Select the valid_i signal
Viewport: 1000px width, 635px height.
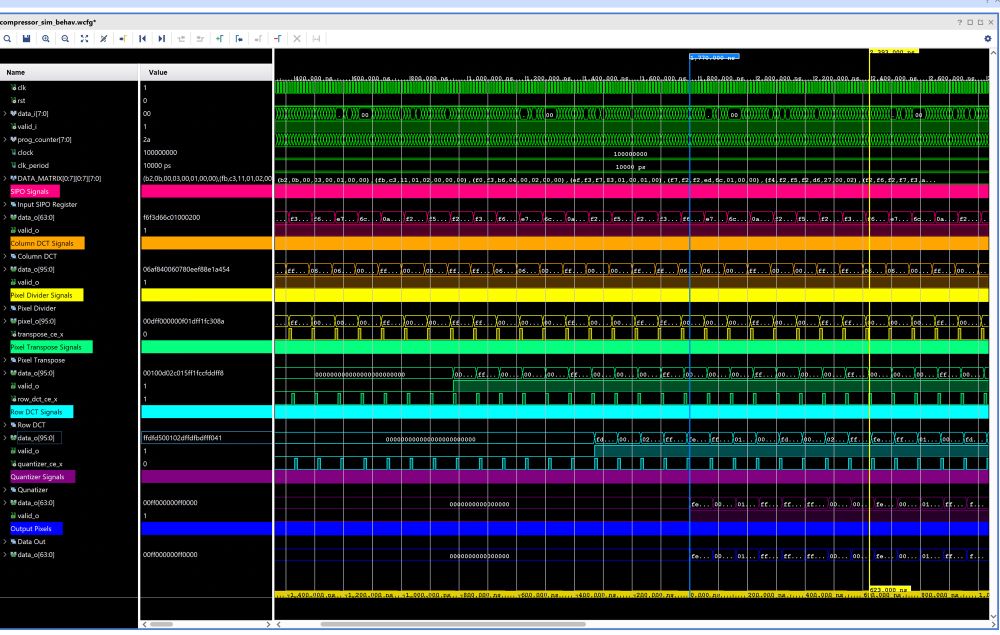point(26,126)
